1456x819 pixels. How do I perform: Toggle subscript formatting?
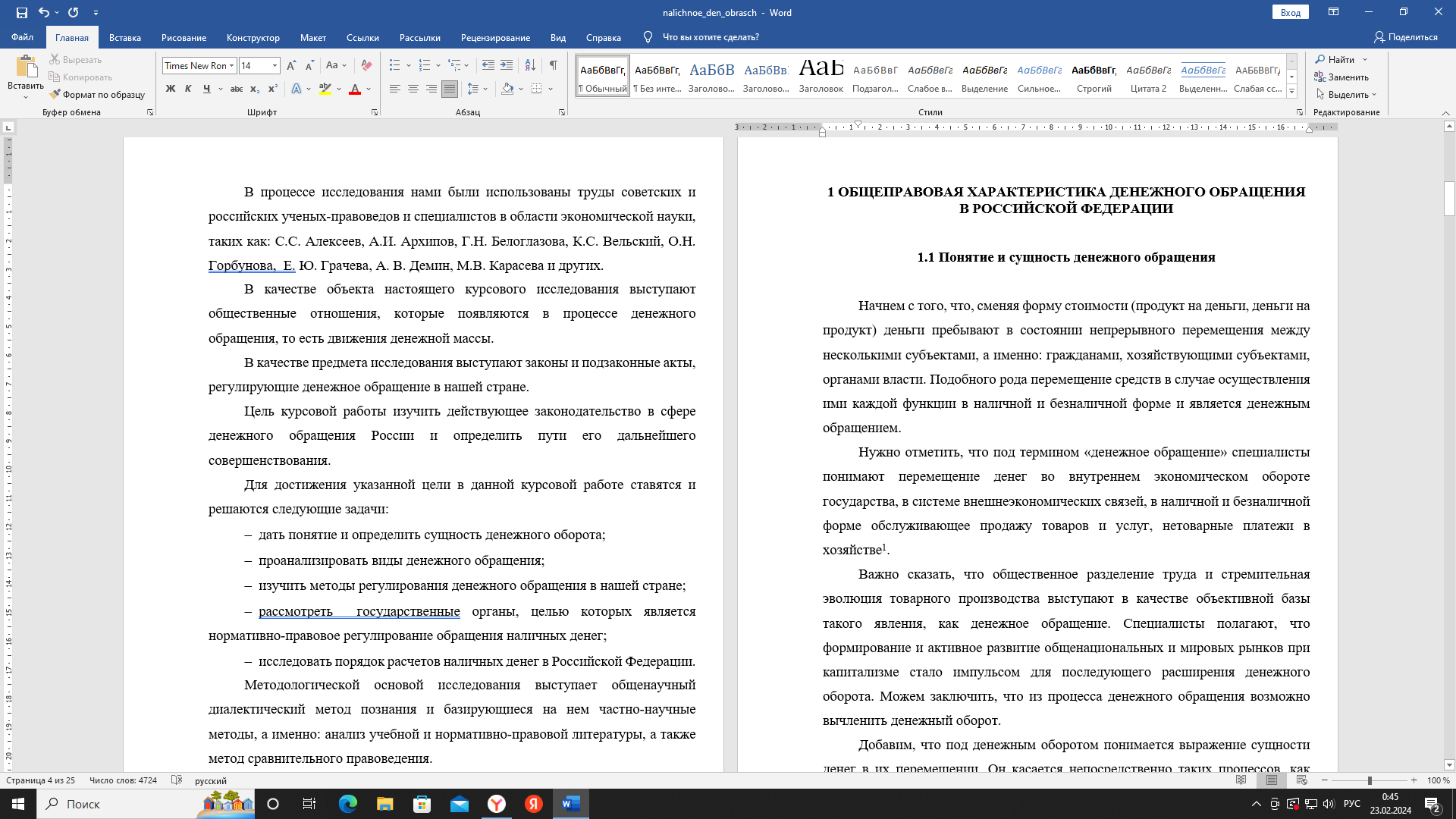255,89
